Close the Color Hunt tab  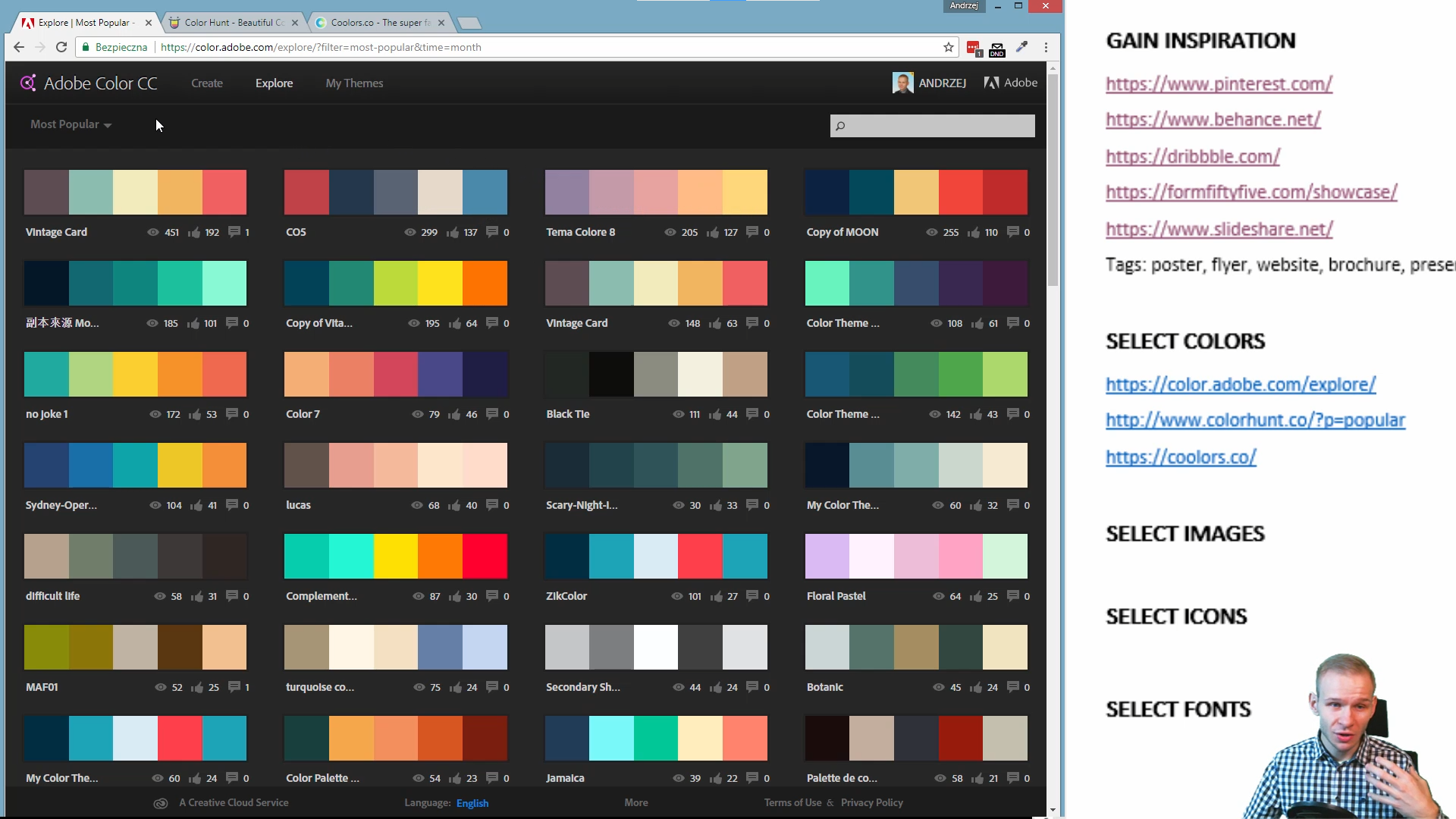click(x=295, y=23)
